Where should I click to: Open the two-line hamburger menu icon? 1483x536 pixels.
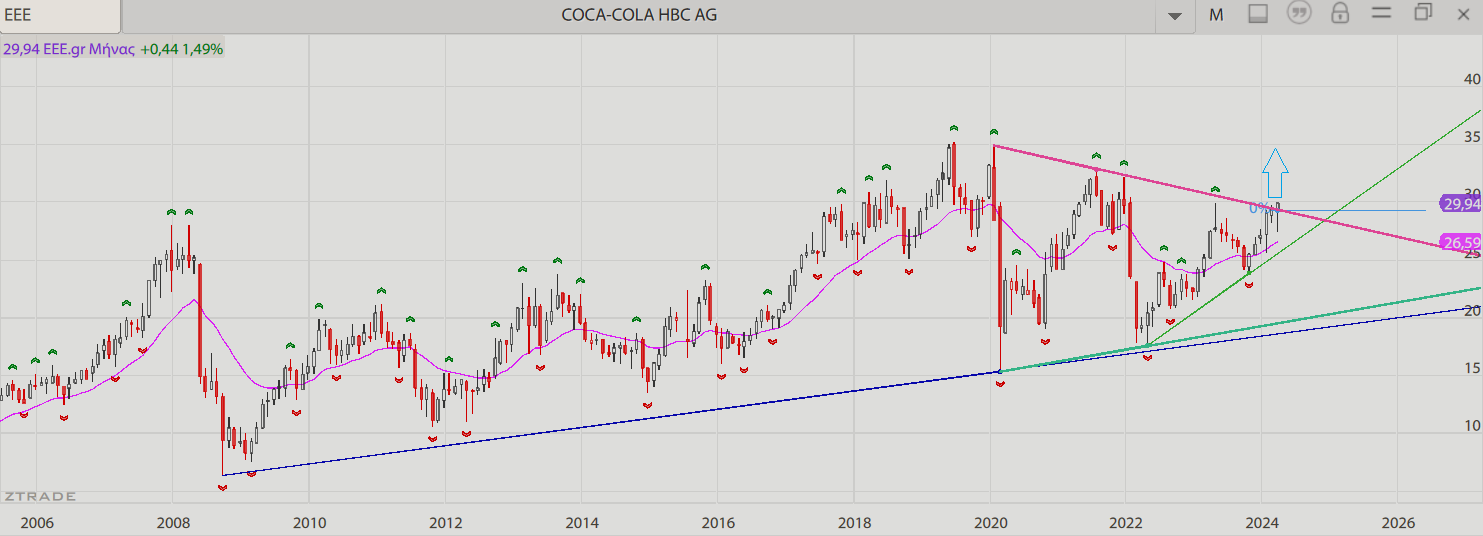tap(1382, 14)
